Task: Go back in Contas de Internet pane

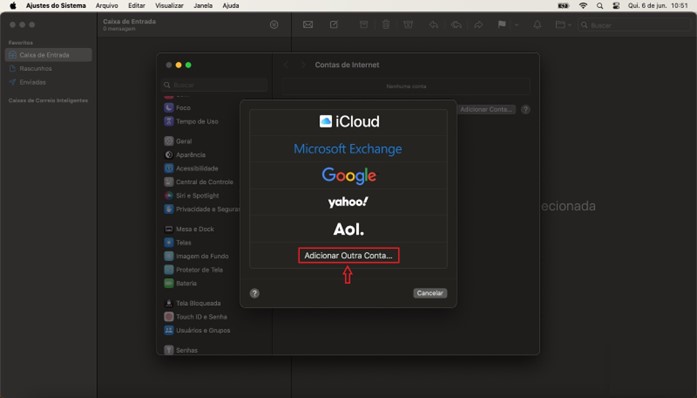Action: point(286,65)
